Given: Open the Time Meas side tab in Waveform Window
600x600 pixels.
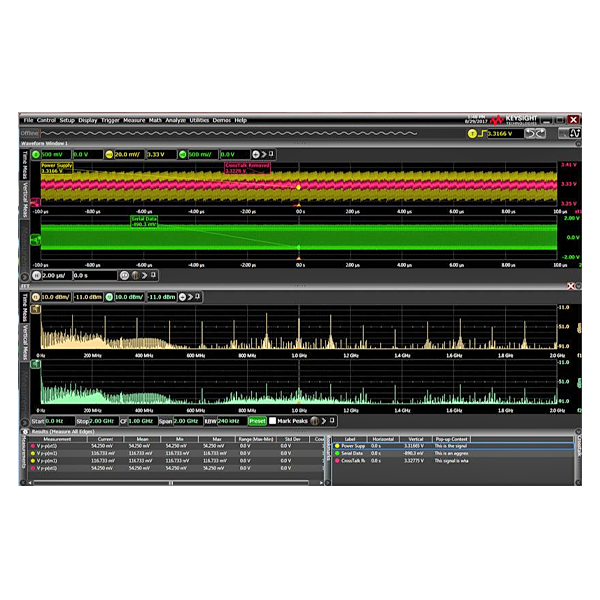Looking at the screenshot, I should (24, 165).
